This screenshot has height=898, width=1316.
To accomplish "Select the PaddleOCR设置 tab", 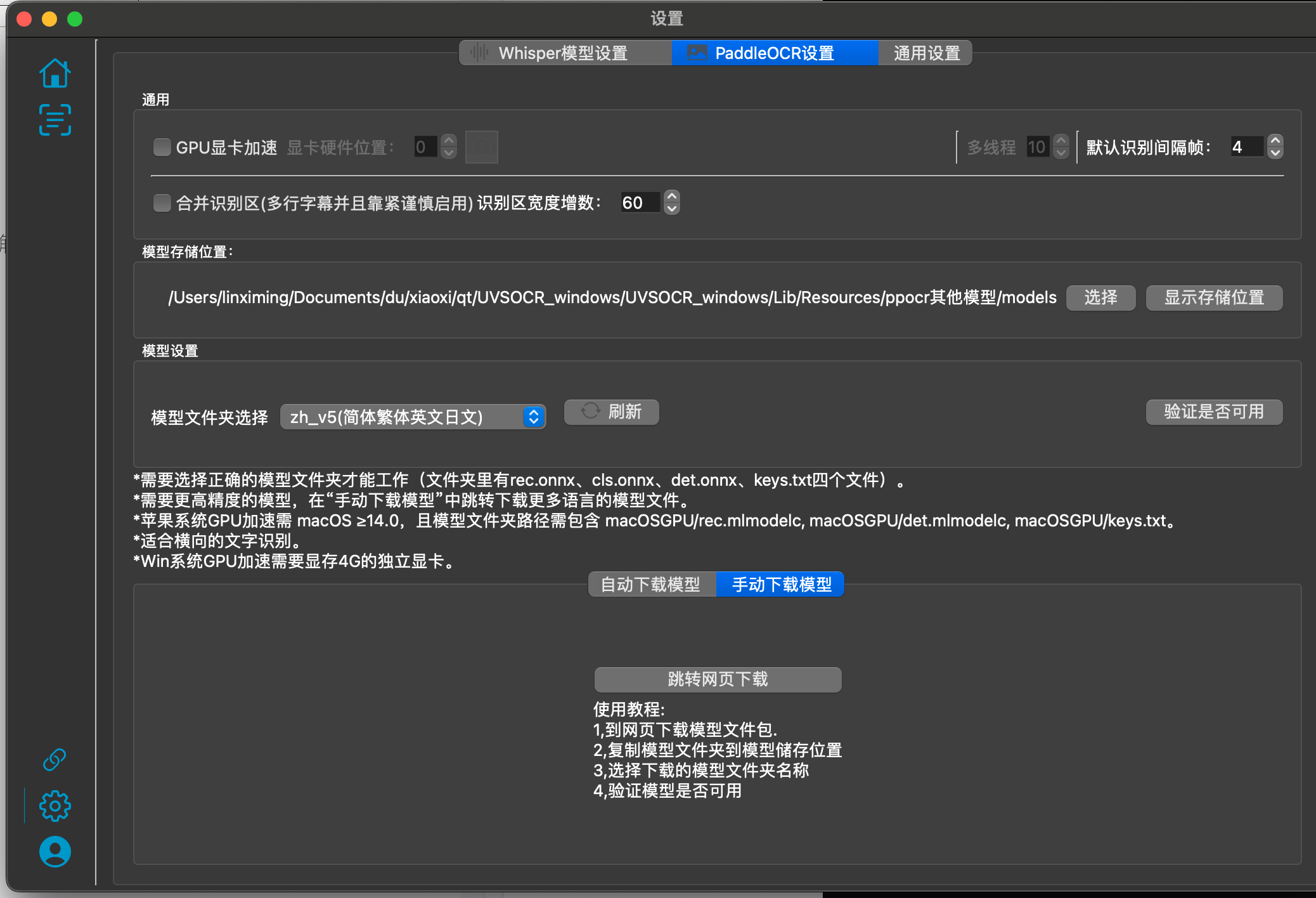I will tap(775, 53).
